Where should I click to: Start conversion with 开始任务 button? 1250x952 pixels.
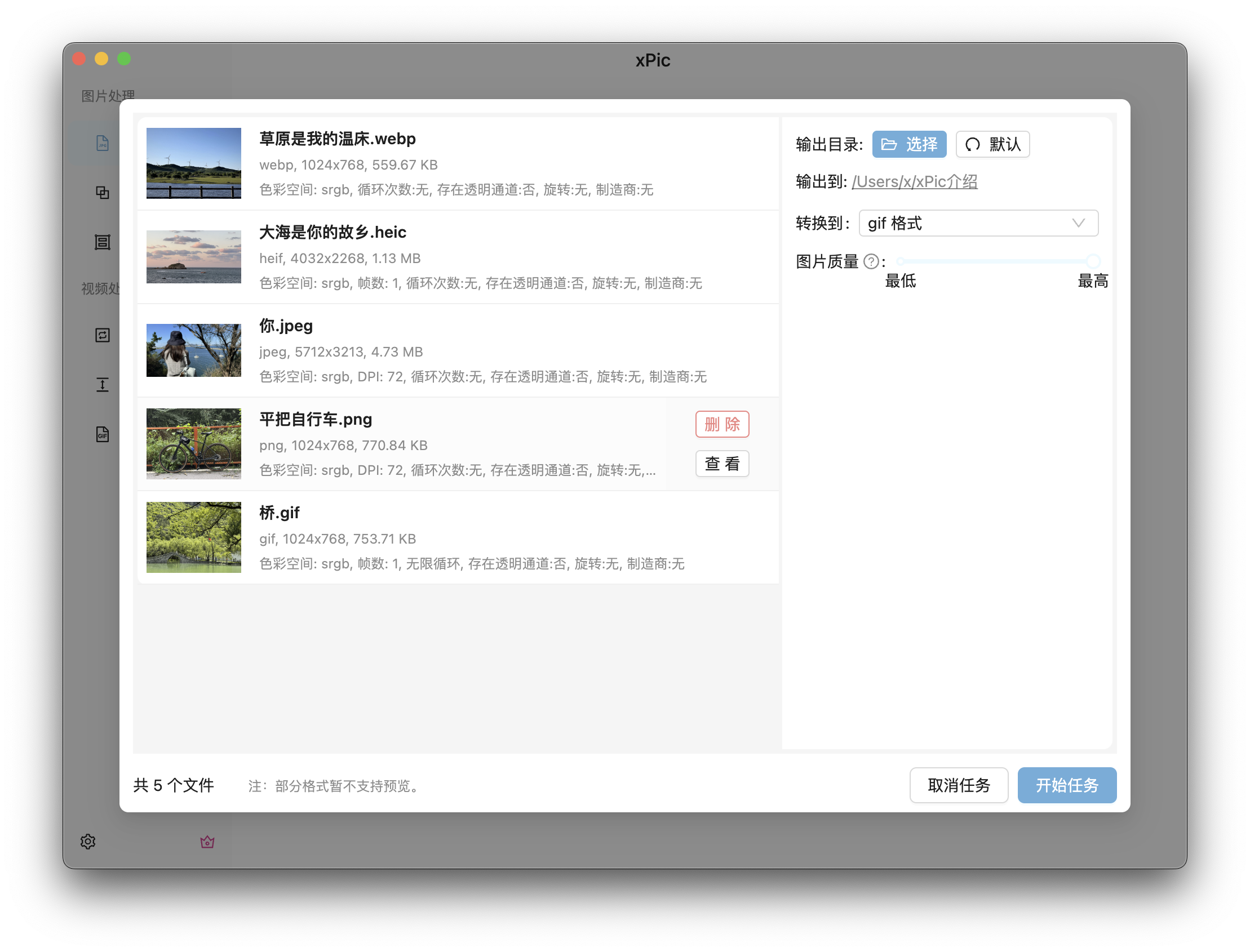1066,785
